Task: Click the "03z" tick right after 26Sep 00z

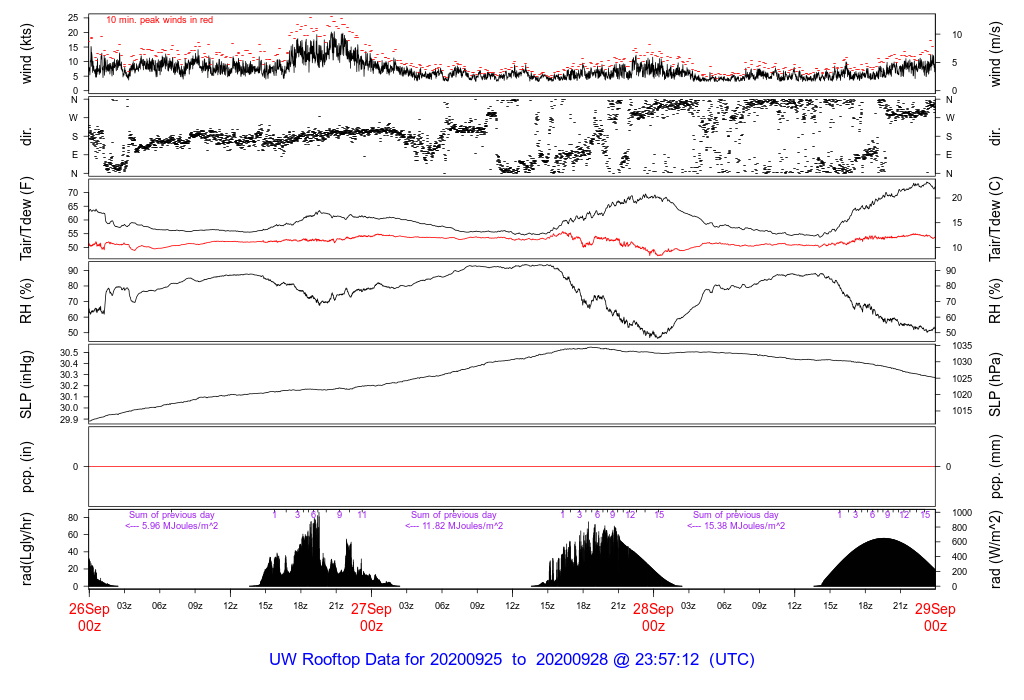Action: pos(124,606)
